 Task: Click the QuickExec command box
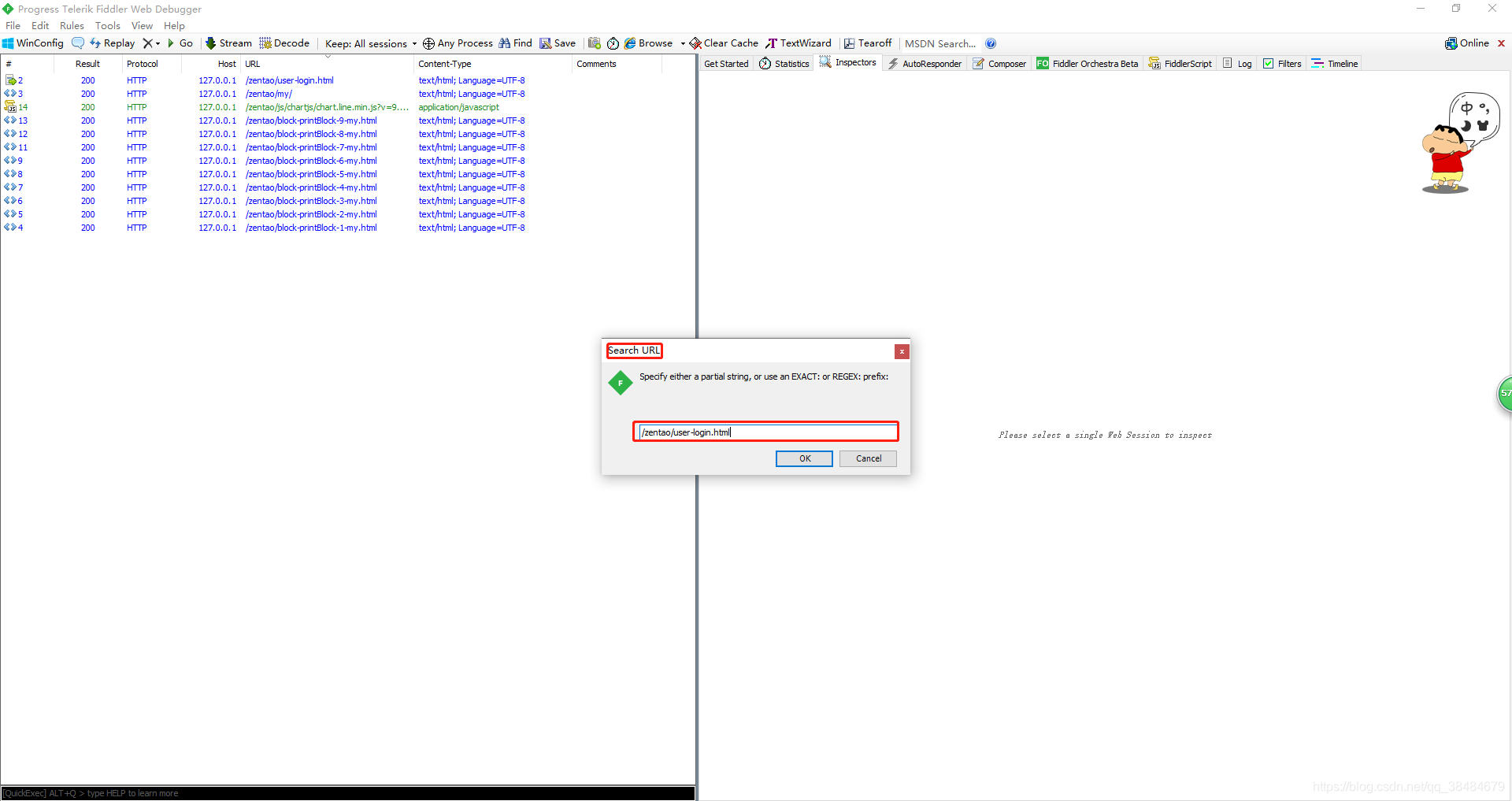tap(347, 793)
